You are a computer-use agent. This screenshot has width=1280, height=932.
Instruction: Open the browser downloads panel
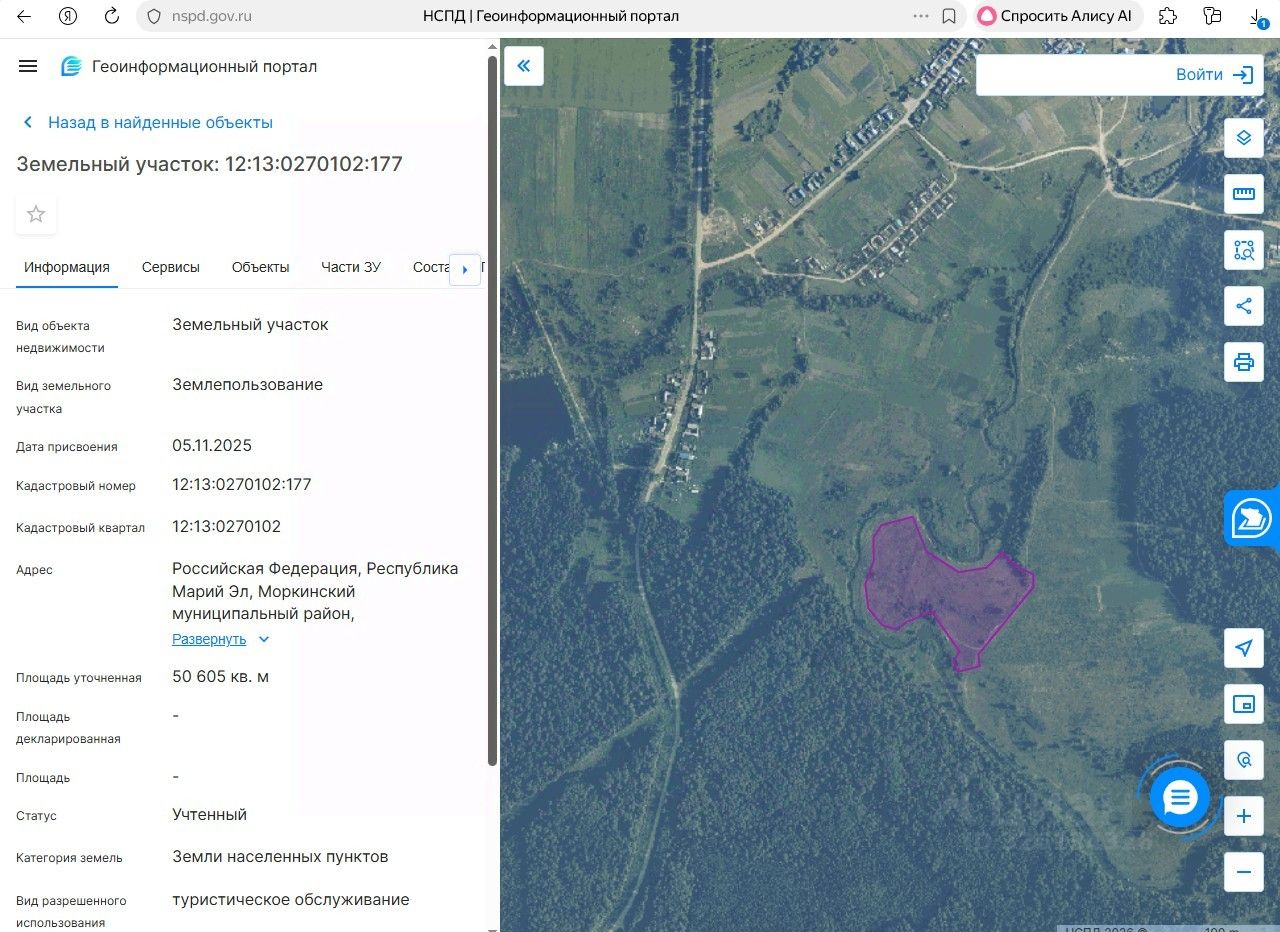pyautogui.click(x=1257, y=16)
